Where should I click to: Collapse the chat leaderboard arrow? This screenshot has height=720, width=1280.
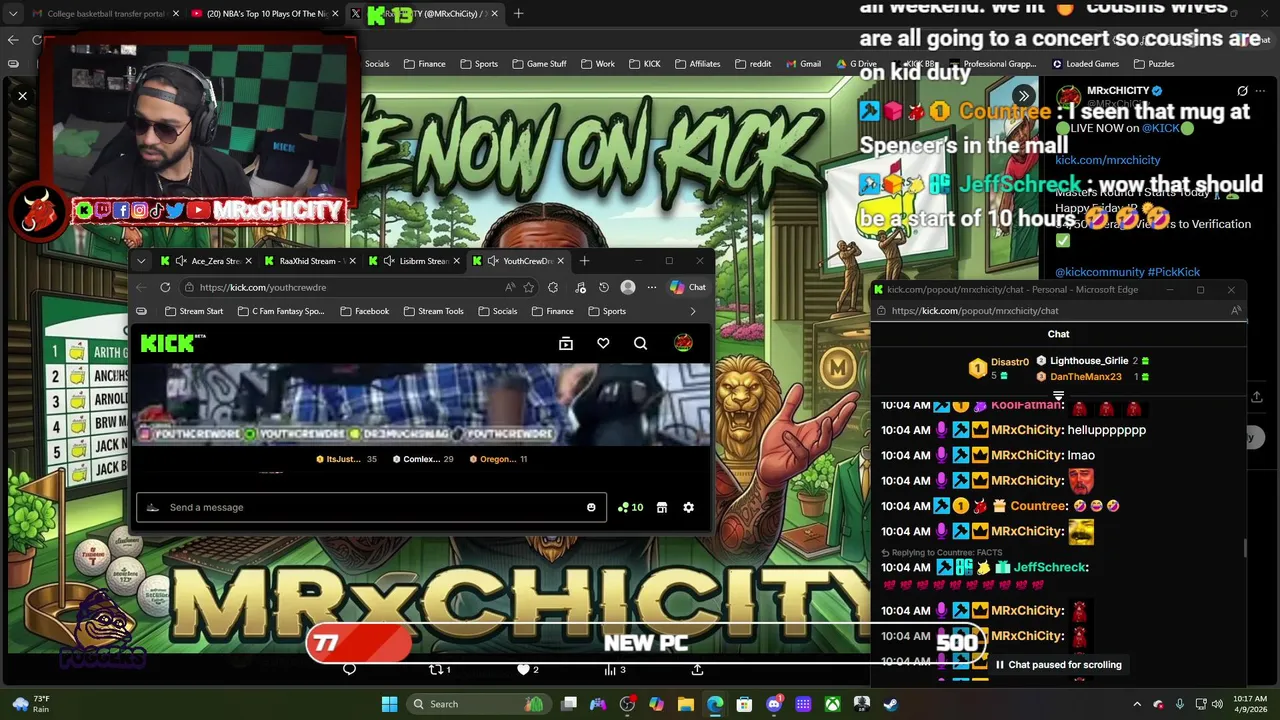[1058, 396]
